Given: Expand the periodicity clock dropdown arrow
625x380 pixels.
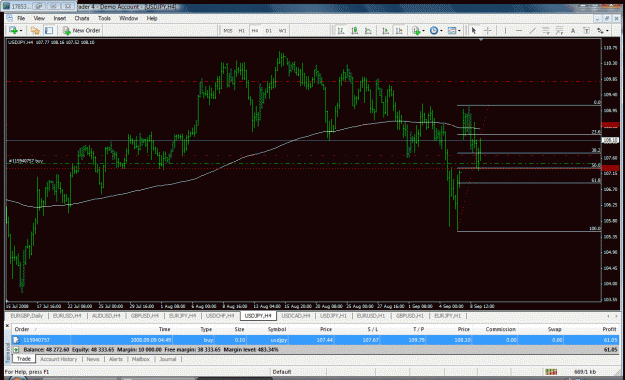Looking at the screenshot, I should 441,31.
